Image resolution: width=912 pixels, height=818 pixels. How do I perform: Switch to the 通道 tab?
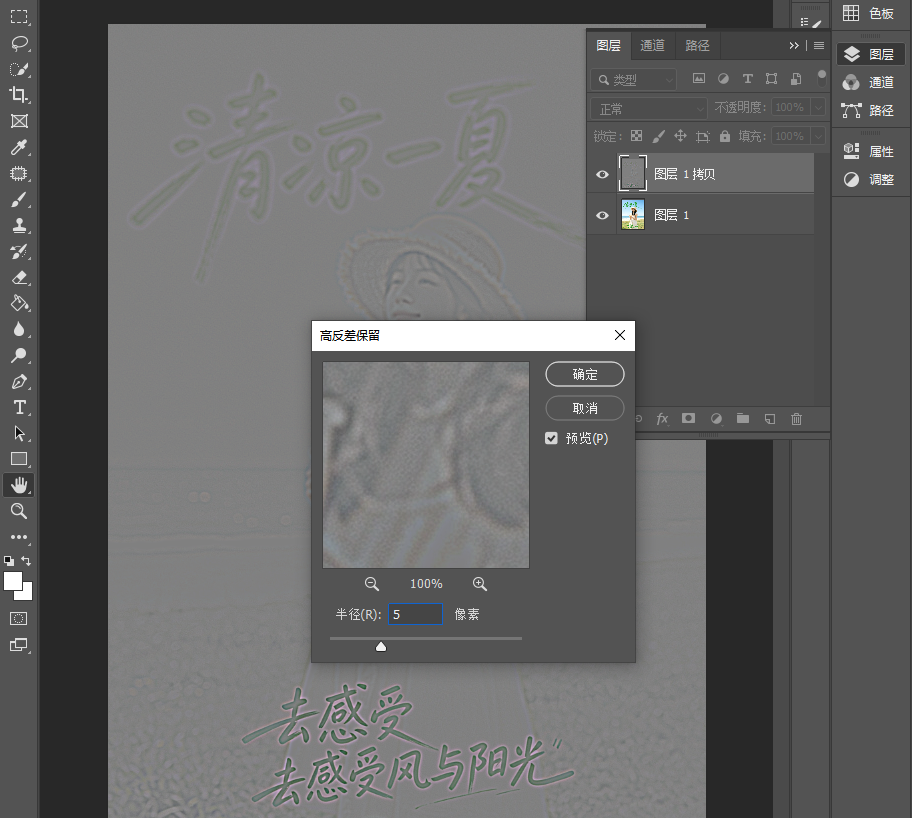[653, 45]
